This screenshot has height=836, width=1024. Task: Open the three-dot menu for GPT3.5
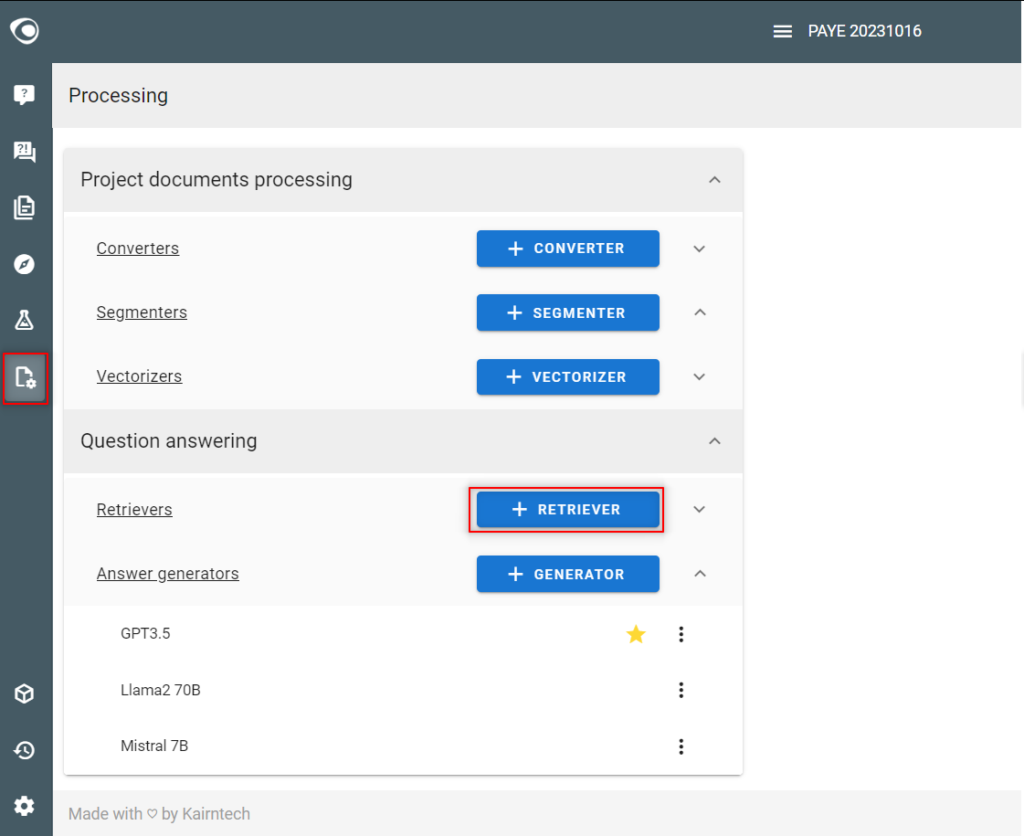point(681,634)
